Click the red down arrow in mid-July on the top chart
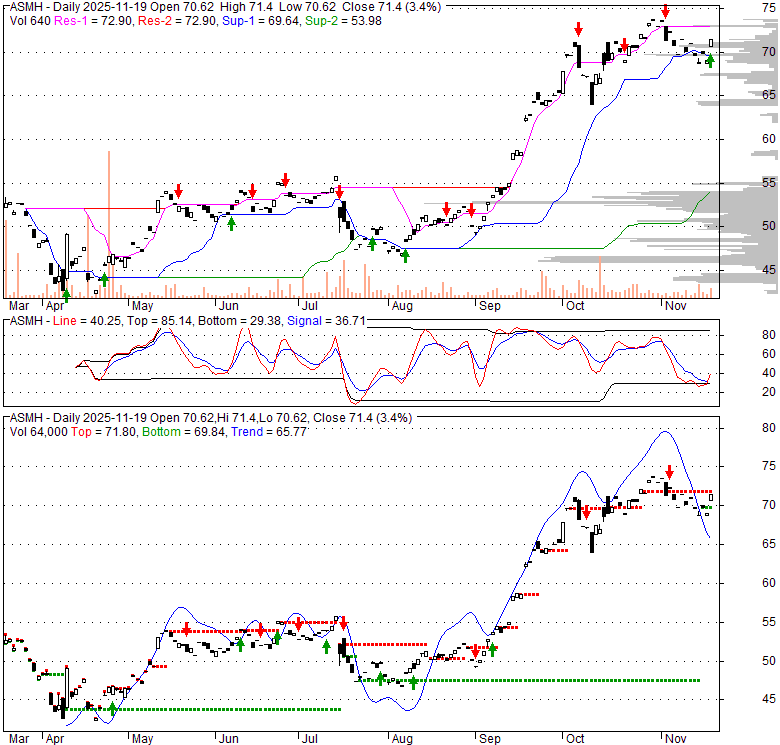This screenshot has height=745, width=780. (339, 190)
